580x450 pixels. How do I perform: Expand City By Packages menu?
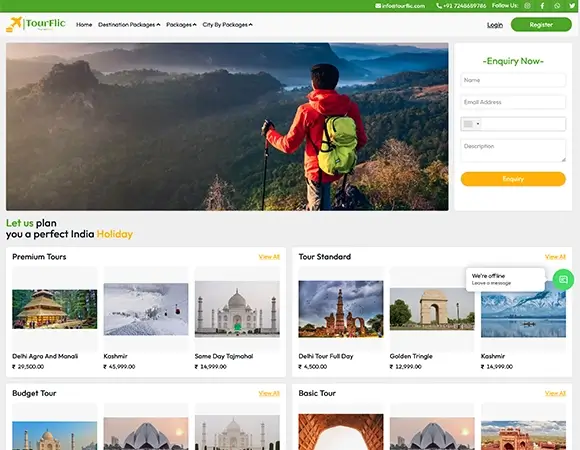(x=227, y=25)
